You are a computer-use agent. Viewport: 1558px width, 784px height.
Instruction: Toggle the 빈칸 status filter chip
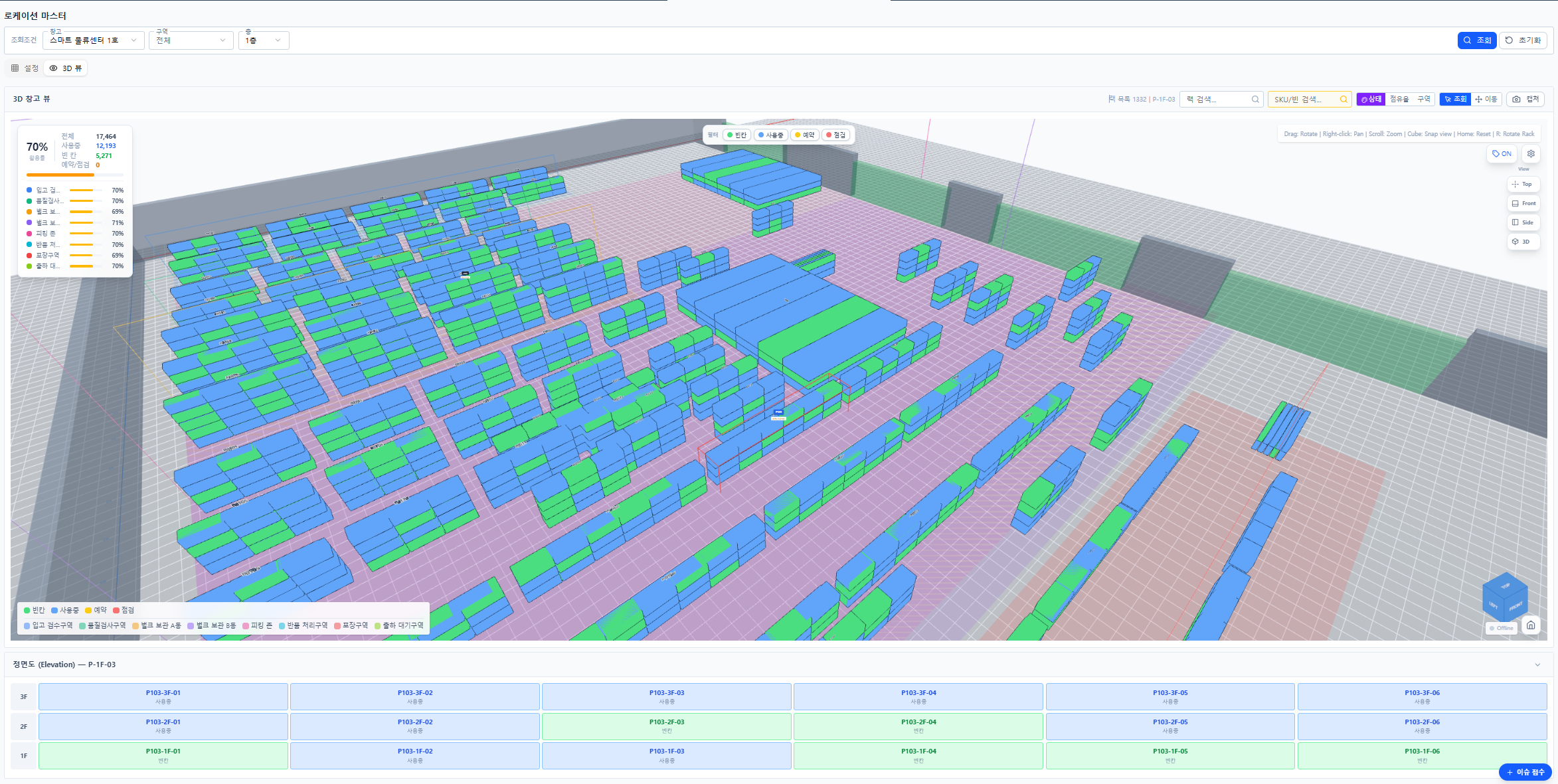pyautogui.click(x=736, y=135)
